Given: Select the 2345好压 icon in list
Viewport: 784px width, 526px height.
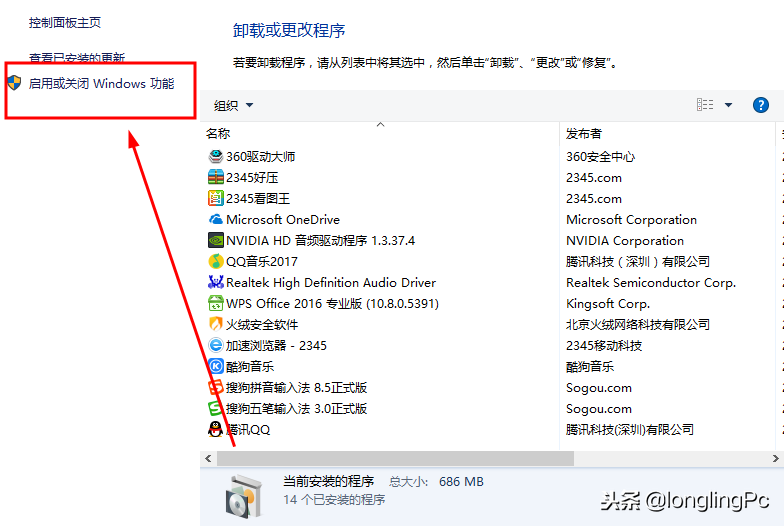Looking at the screenshot, I should pyautogui.click(x=215, y=177).
